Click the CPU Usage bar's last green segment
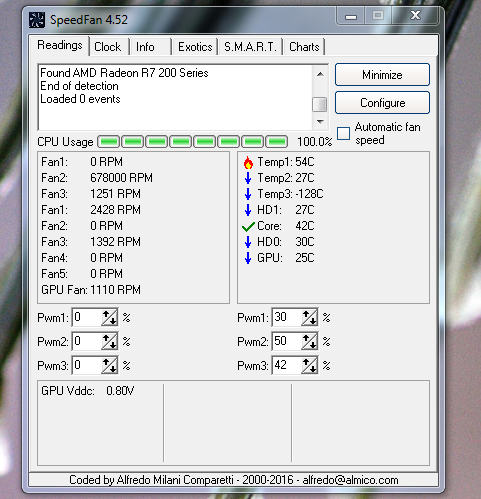This screenshot has width=481, height=499. (x=277, y=142)
